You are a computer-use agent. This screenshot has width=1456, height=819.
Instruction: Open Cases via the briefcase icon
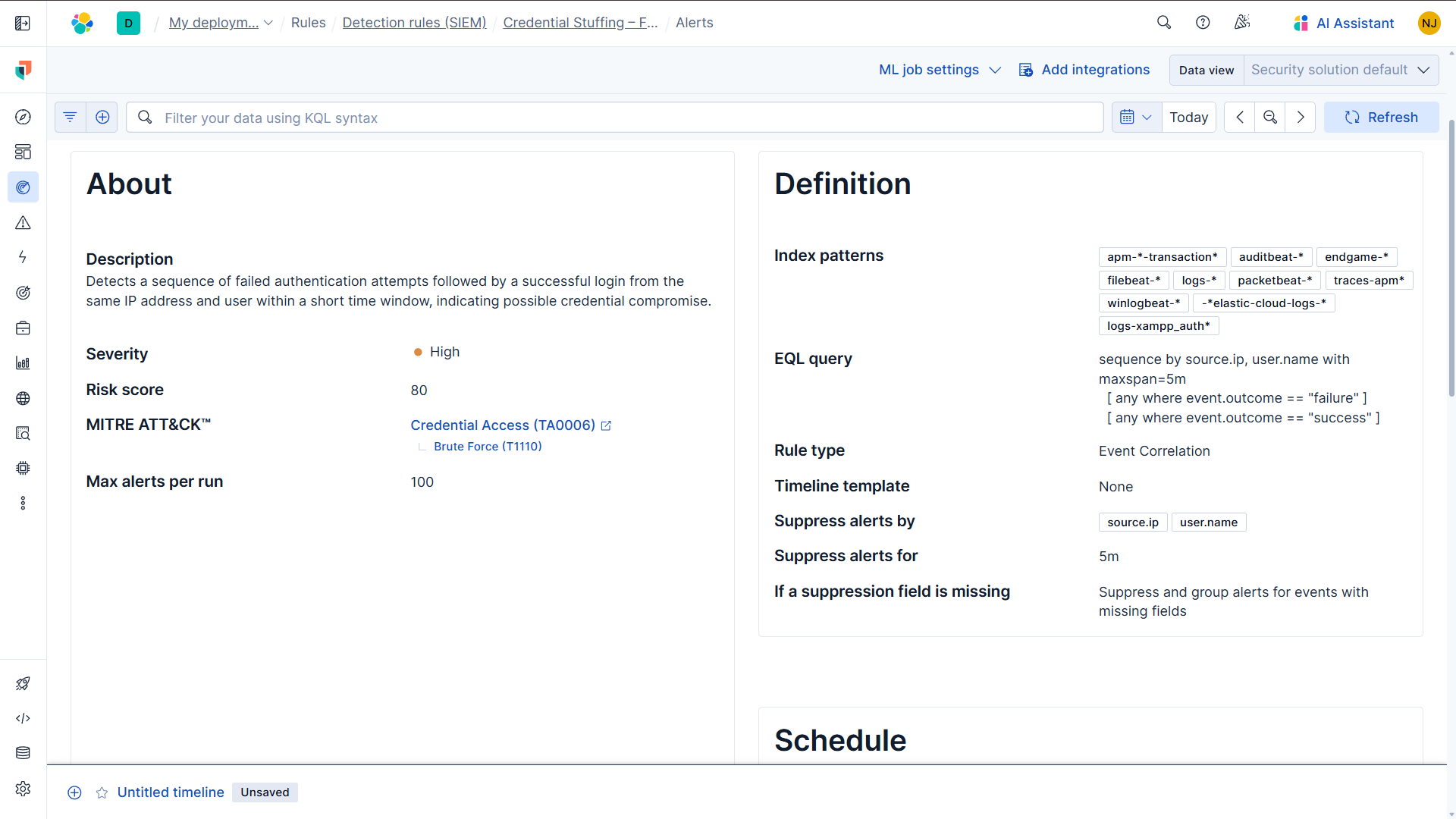coord(24,328)
